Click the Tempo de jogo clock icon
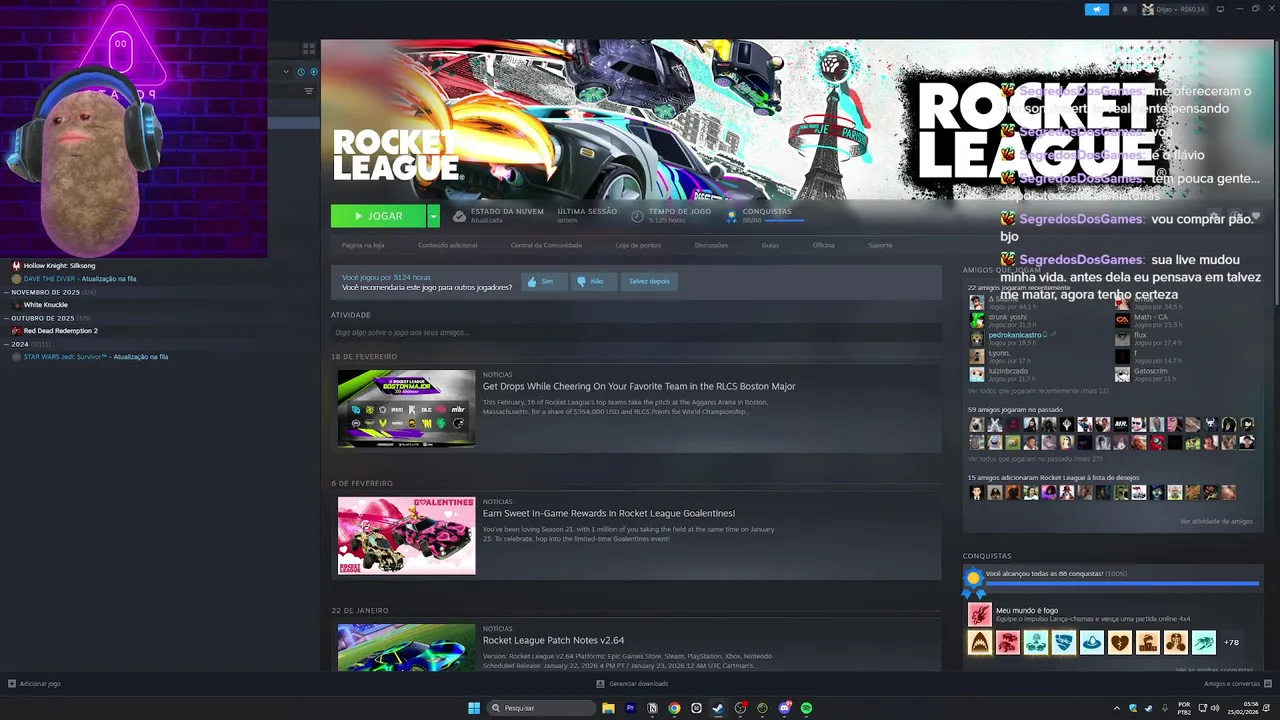 tap(638, 216)
